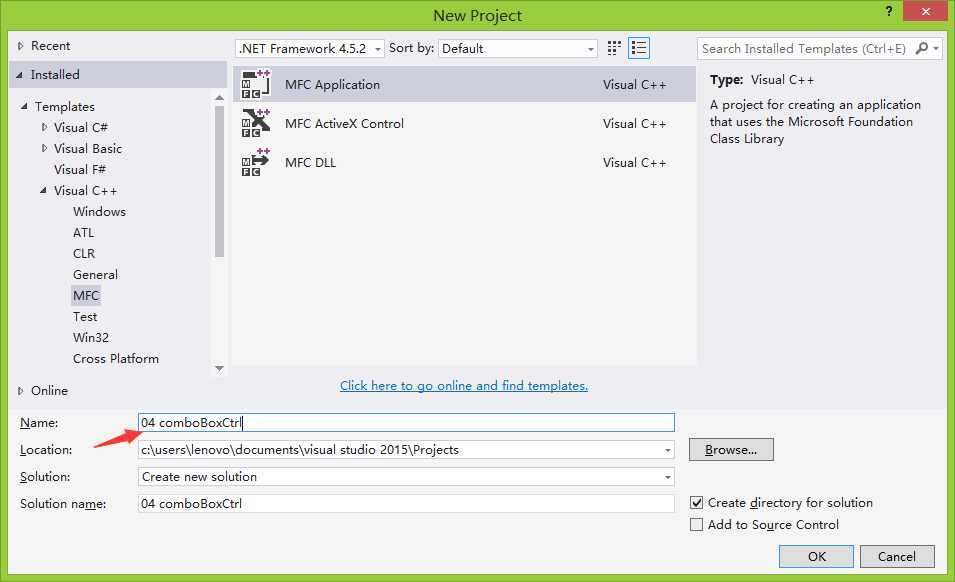The image size is (955, 582).
Task: Switch to medium icons list view
Action: (x=639, y=48)
